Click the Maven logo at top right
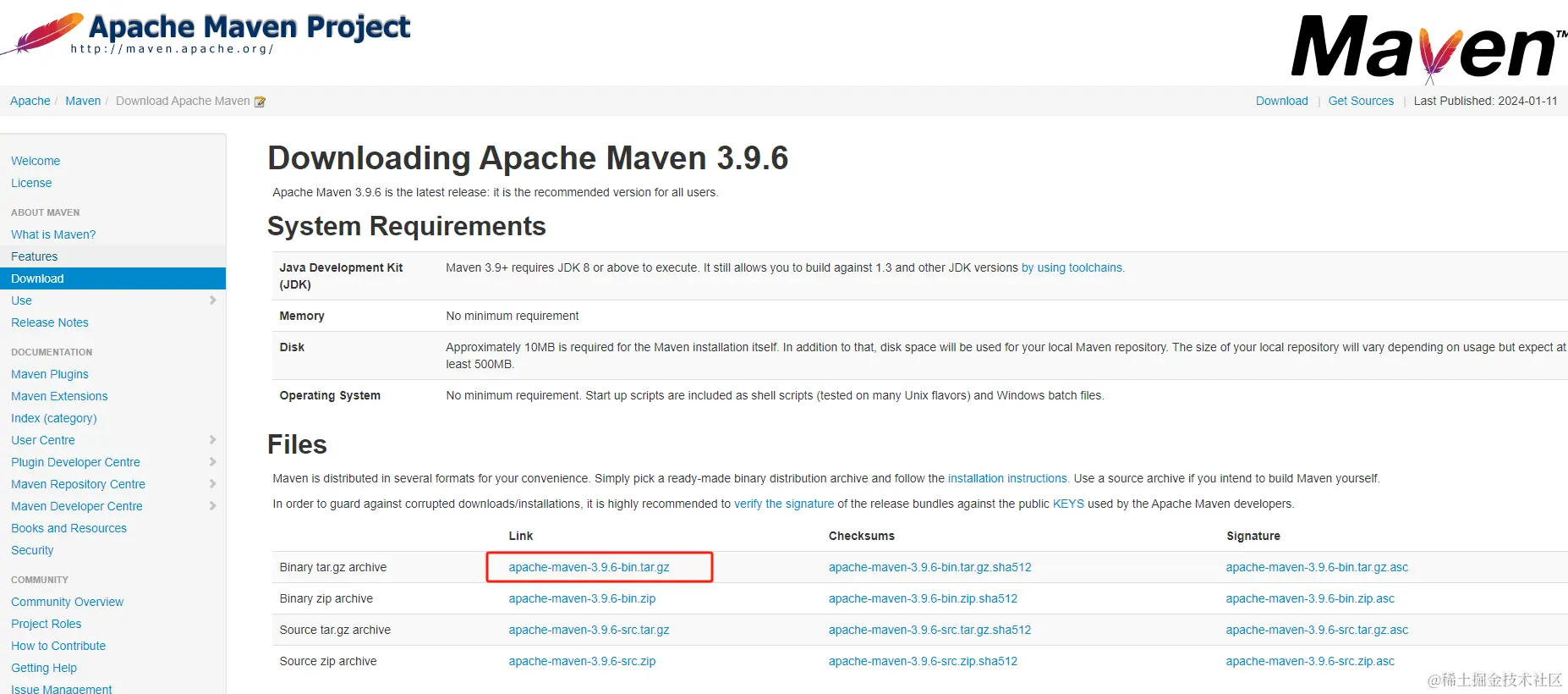Screen dimensions: 1568x694 pos(1429,48)
